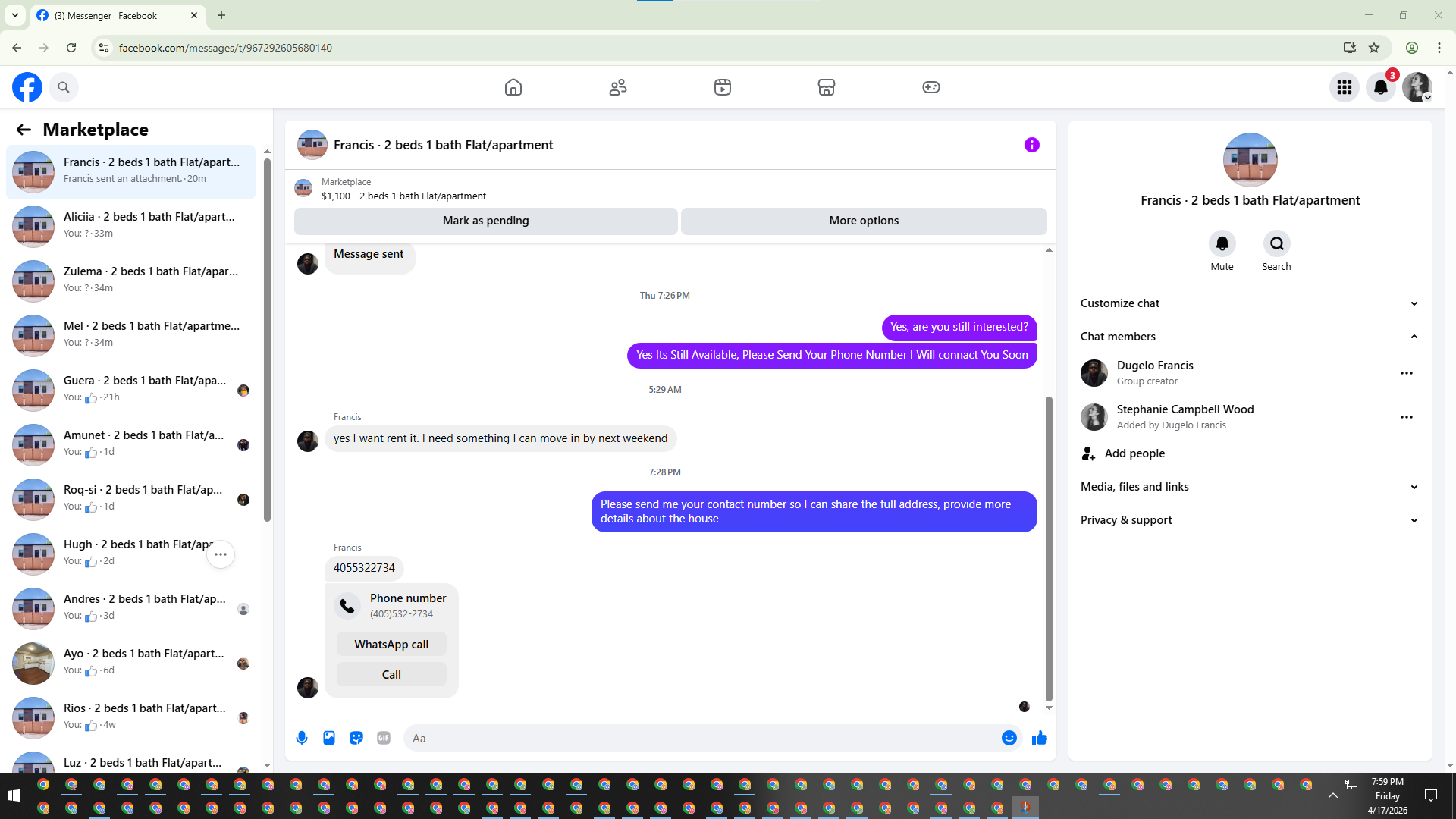Mute this conversation
The width and height of the screenshot is (1456, 819).
[1222, 244]
